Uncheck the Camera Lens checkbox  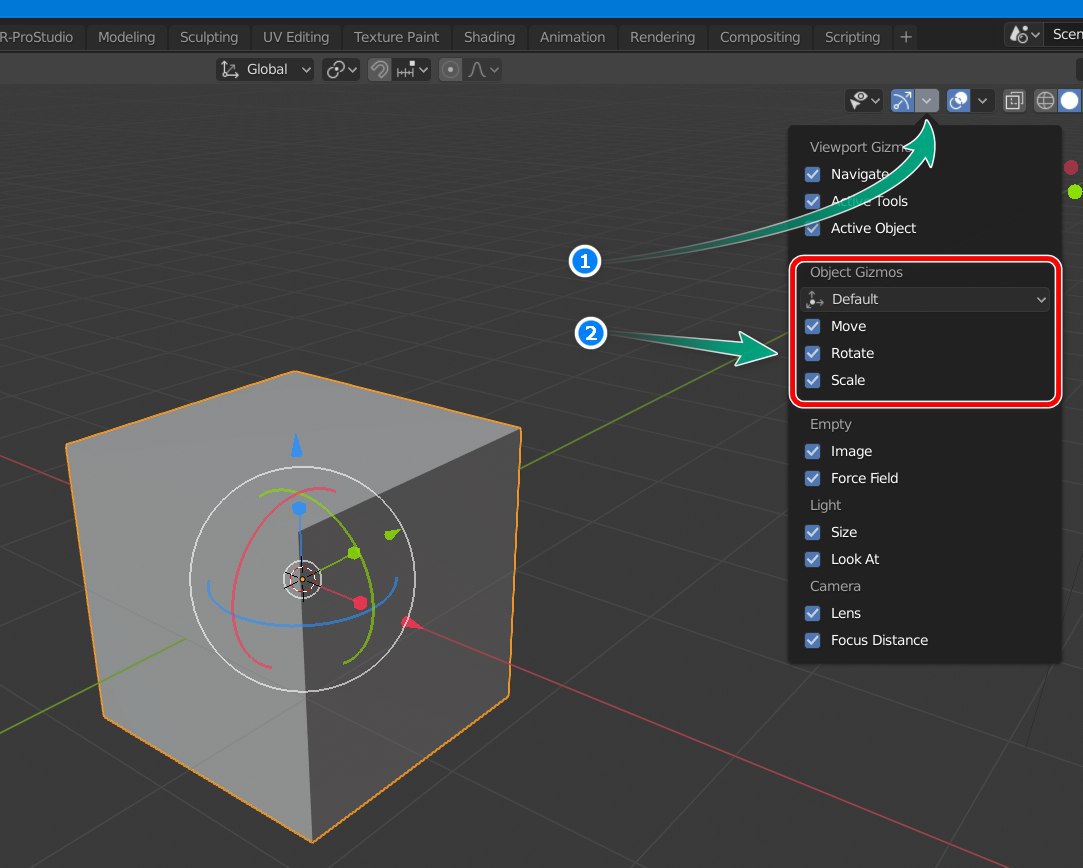[x=812, y=613]
